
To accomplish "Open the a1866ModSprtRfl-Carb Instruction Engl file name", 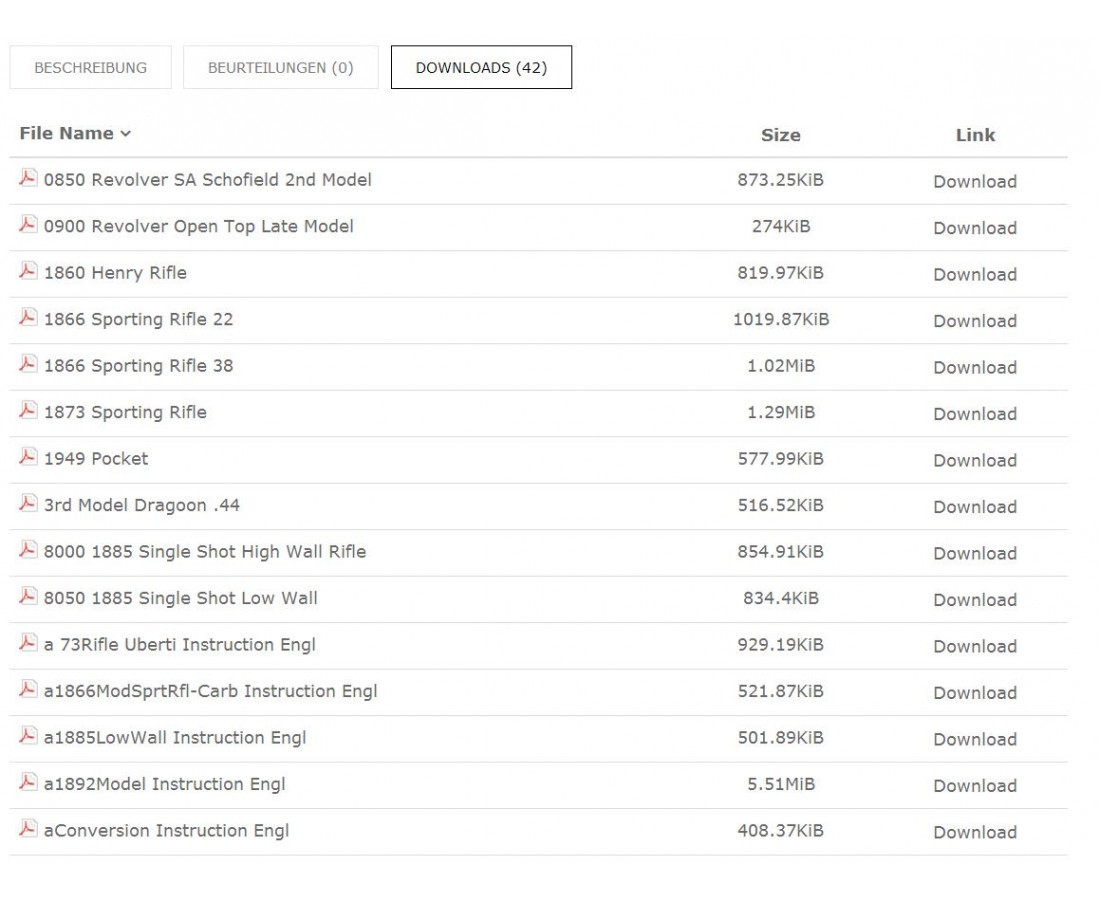I will coord(210,691).
